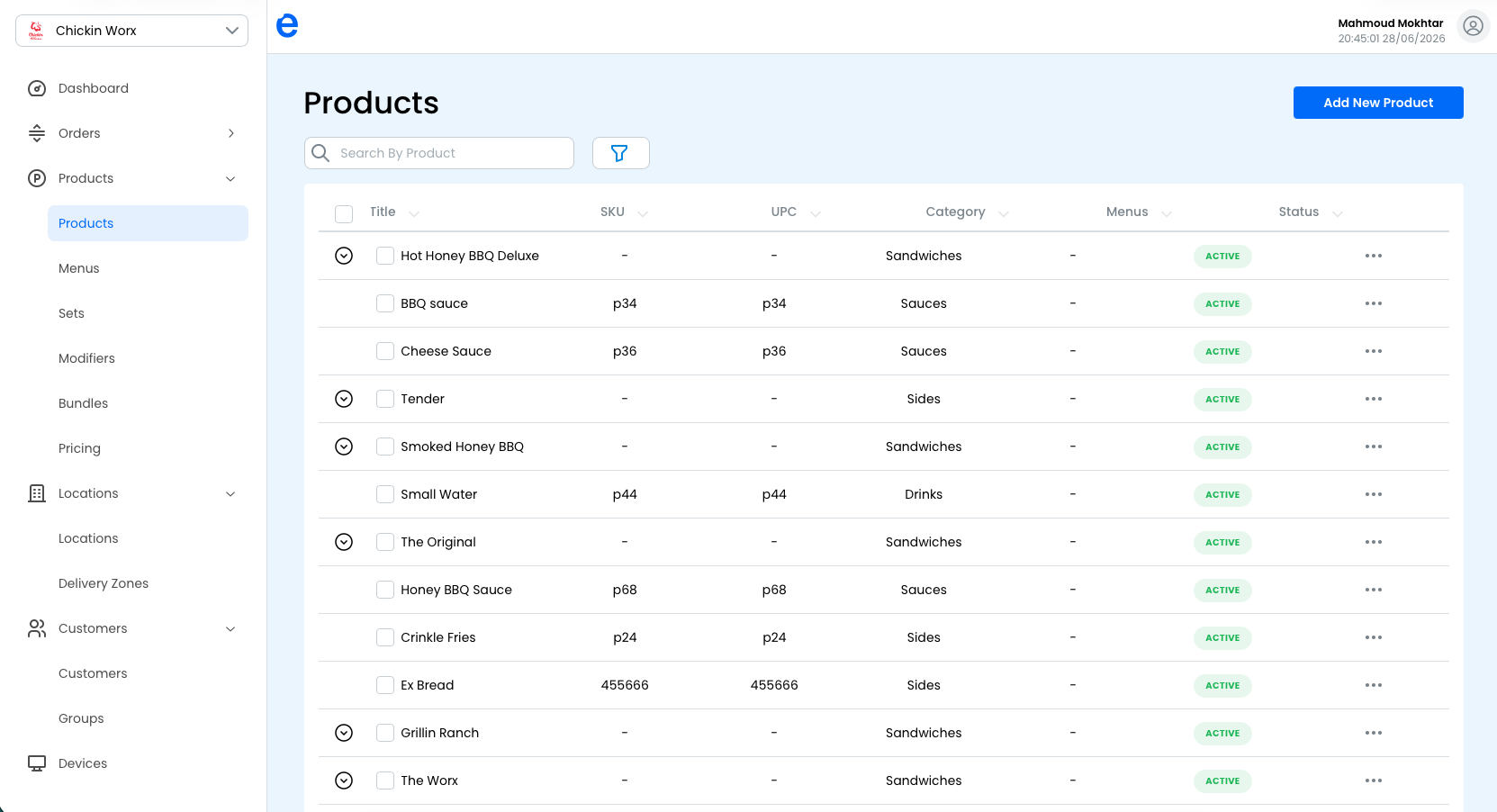Open the Honey BBQ Sauce product title
Image resolution: width=1497 pixels, height=812 pixels.
point(456,590)
